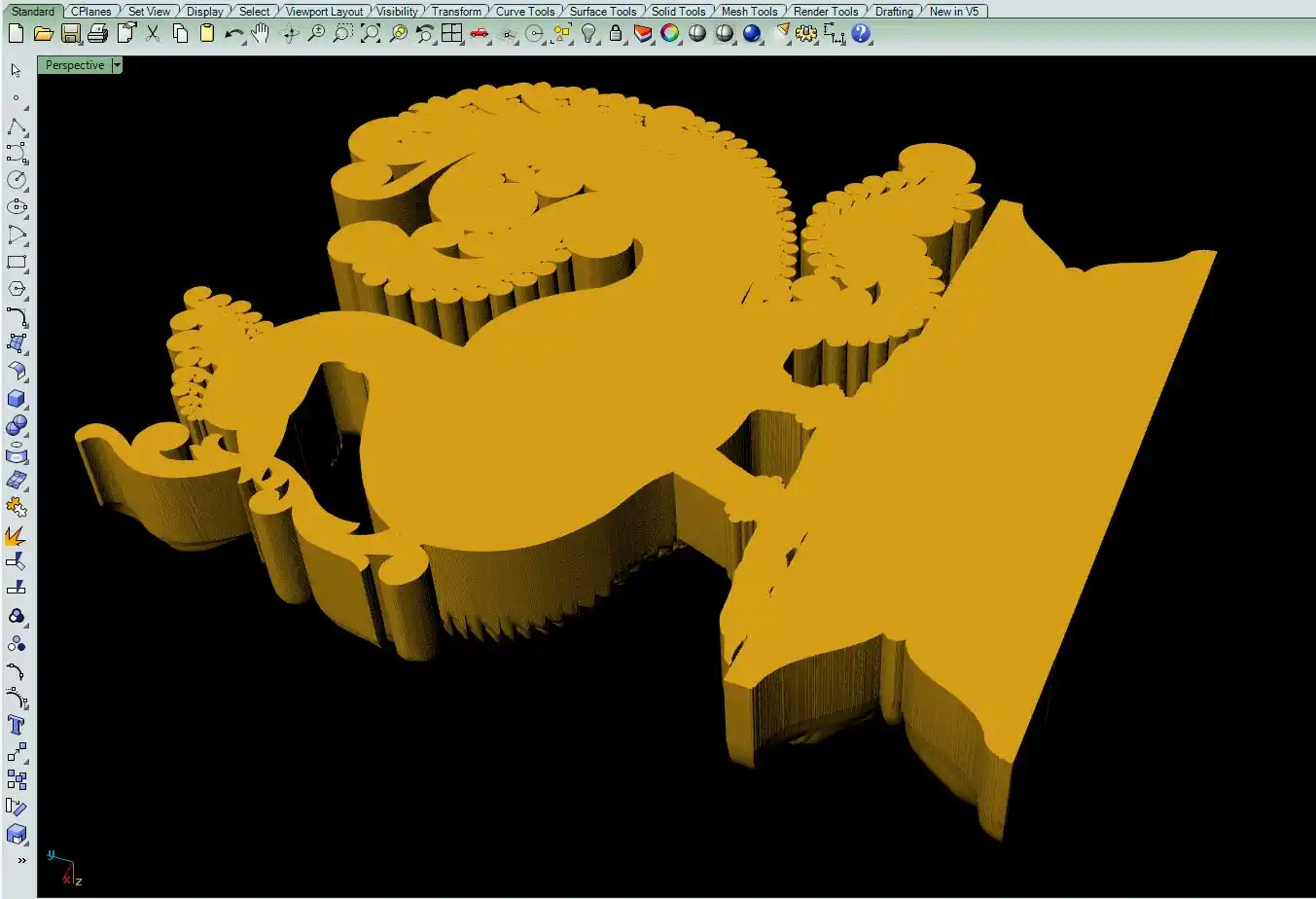
Task: Toggle the lock objects padlock icon
Action: coord(616,34)
